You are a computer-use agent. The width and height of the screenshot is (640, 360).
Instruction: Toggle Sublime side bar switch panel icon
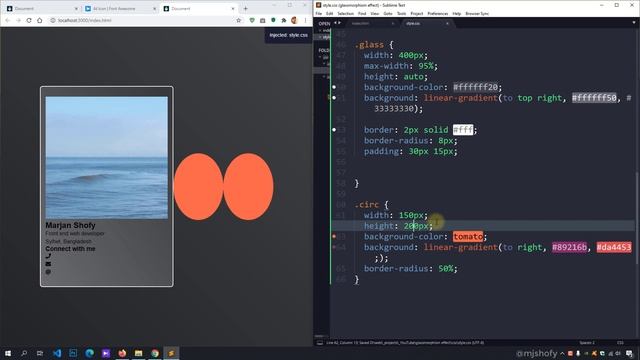pos(320,343)
